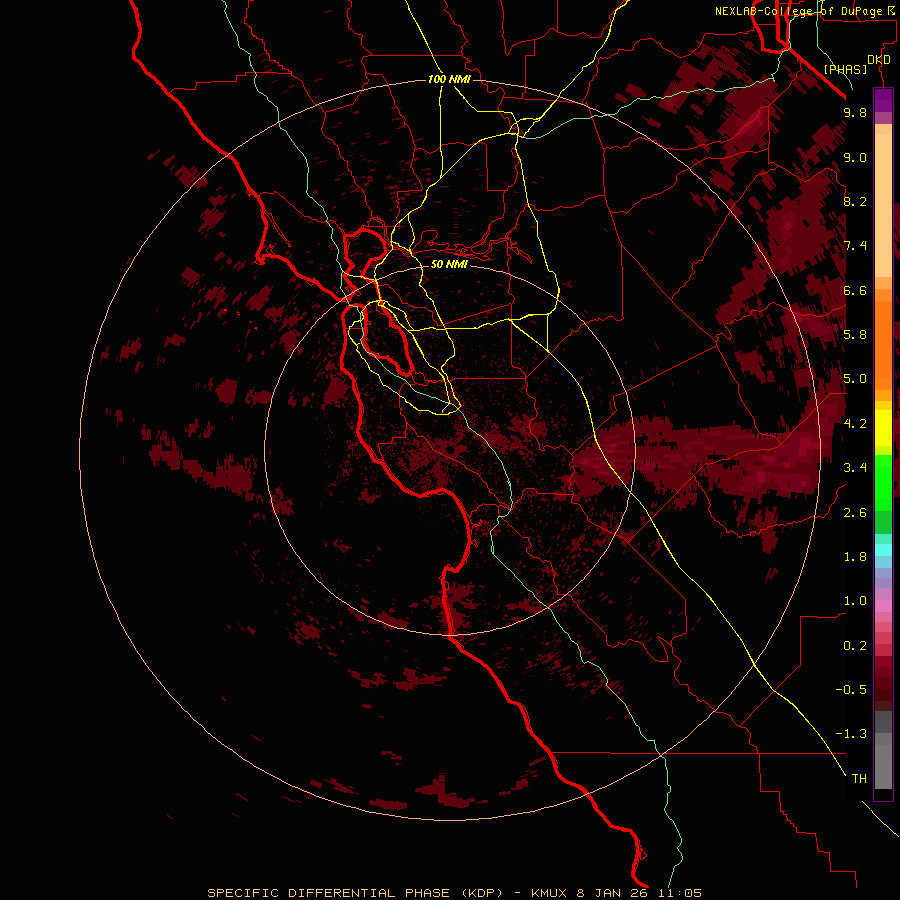
Task: Select the 0.2 value on the scale
Action: coord(855,646)
